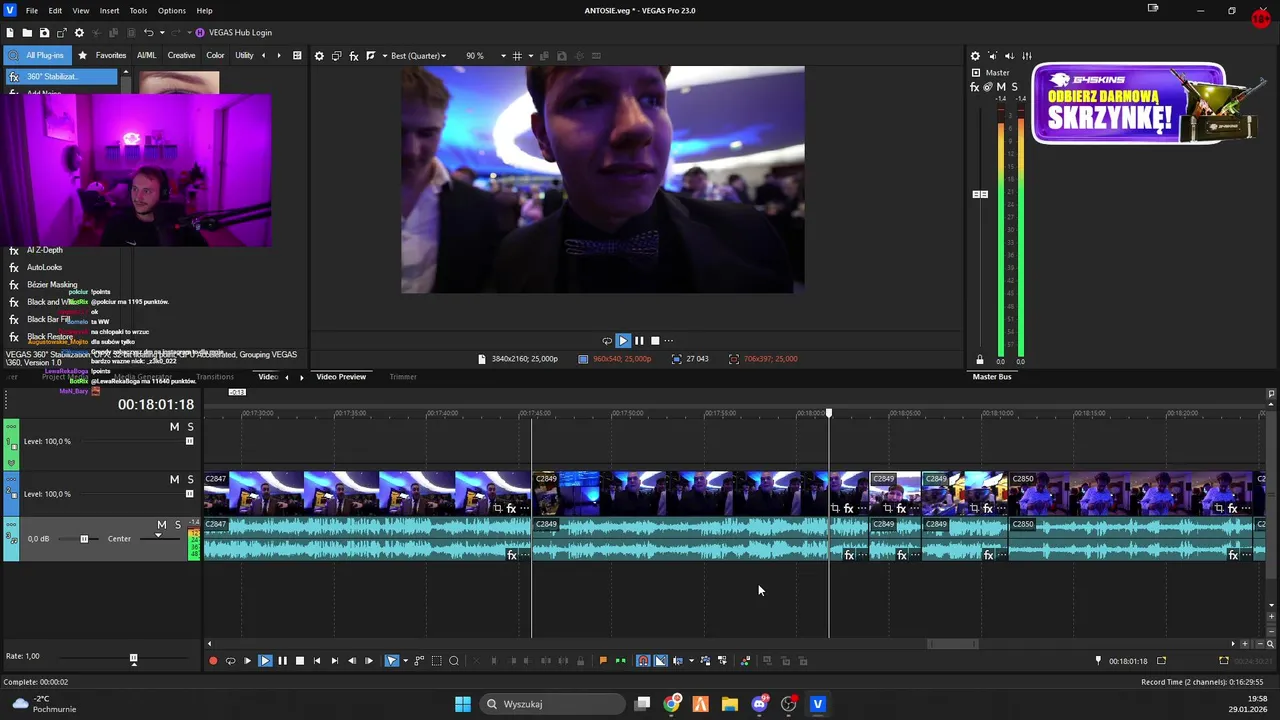Show Favorites plug-ins

(x=103, y=56)
